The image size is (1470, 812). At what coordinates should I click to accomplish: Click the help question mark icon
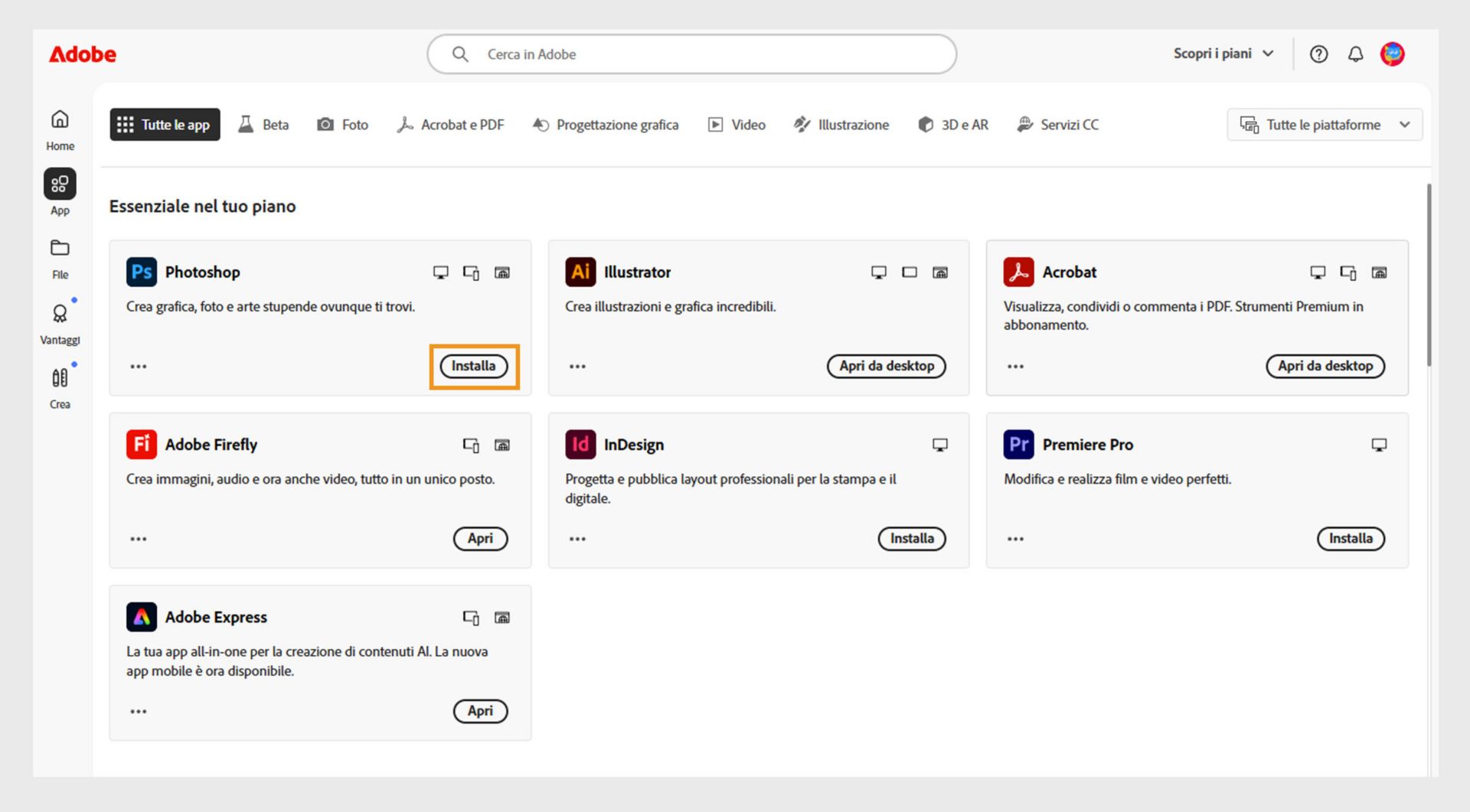tap(1318, 54)
